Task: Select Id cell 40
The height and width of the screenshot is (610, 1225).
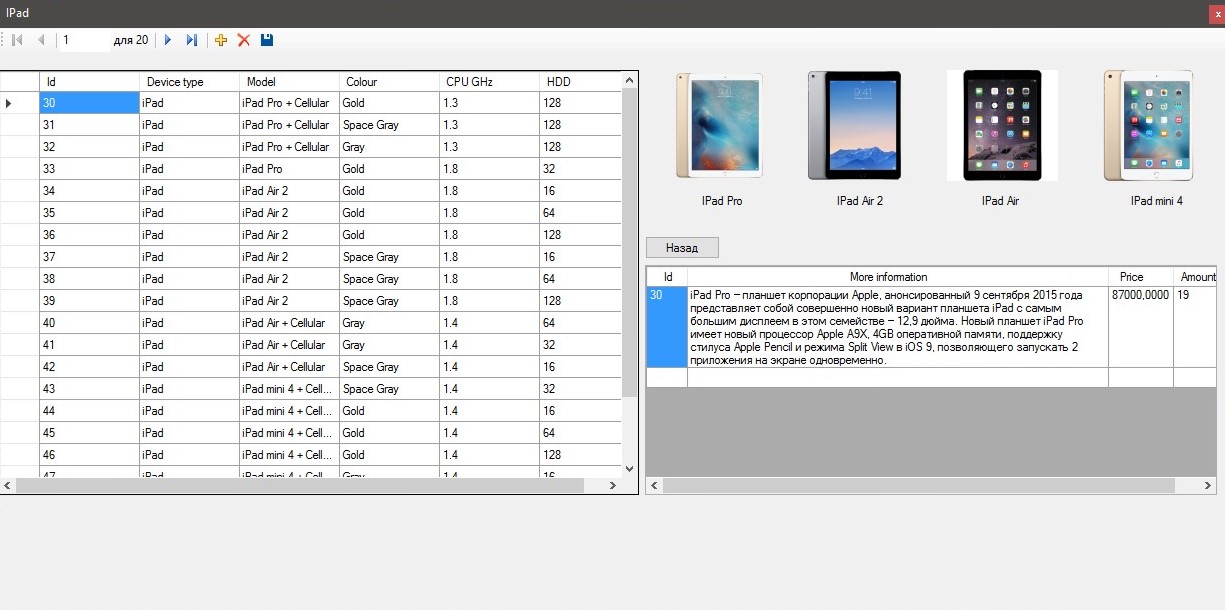Action: click(x=89, y=323)
